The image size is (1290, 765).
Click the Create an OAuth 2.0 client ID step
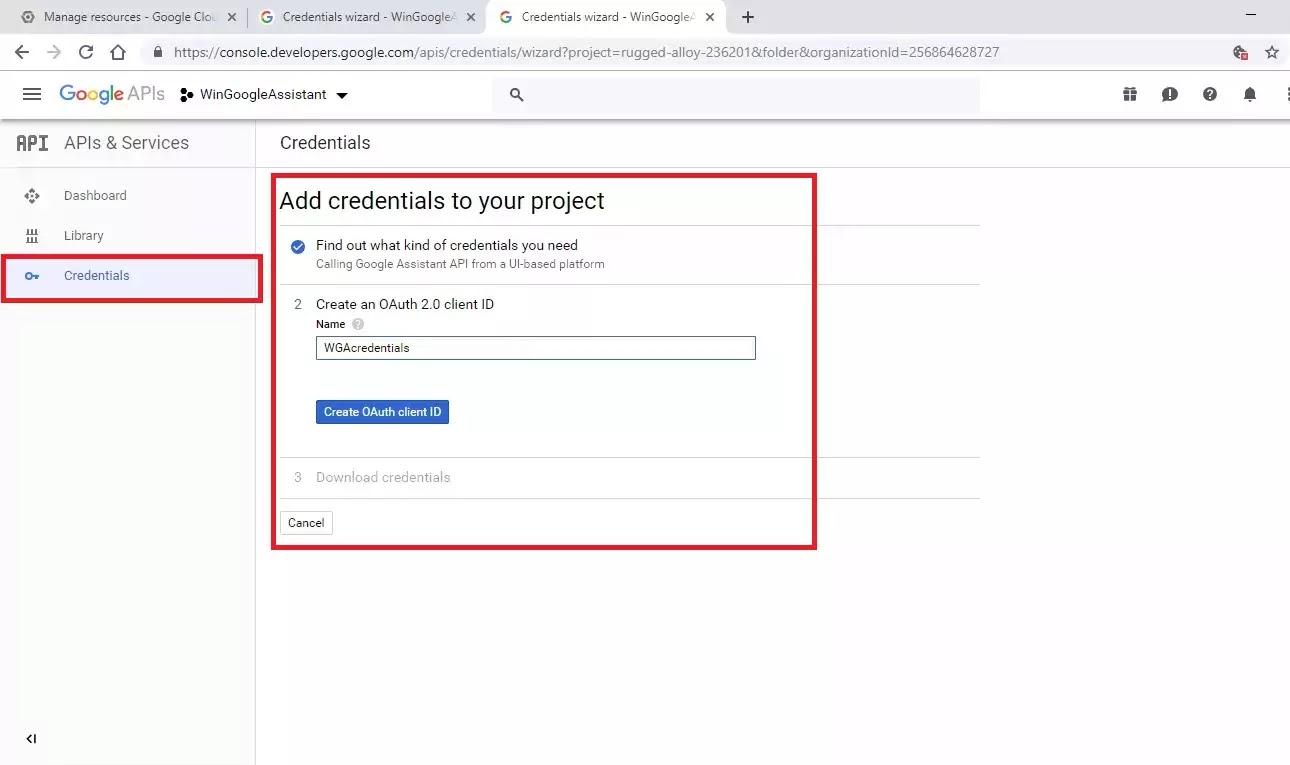(x=405, y=304)
